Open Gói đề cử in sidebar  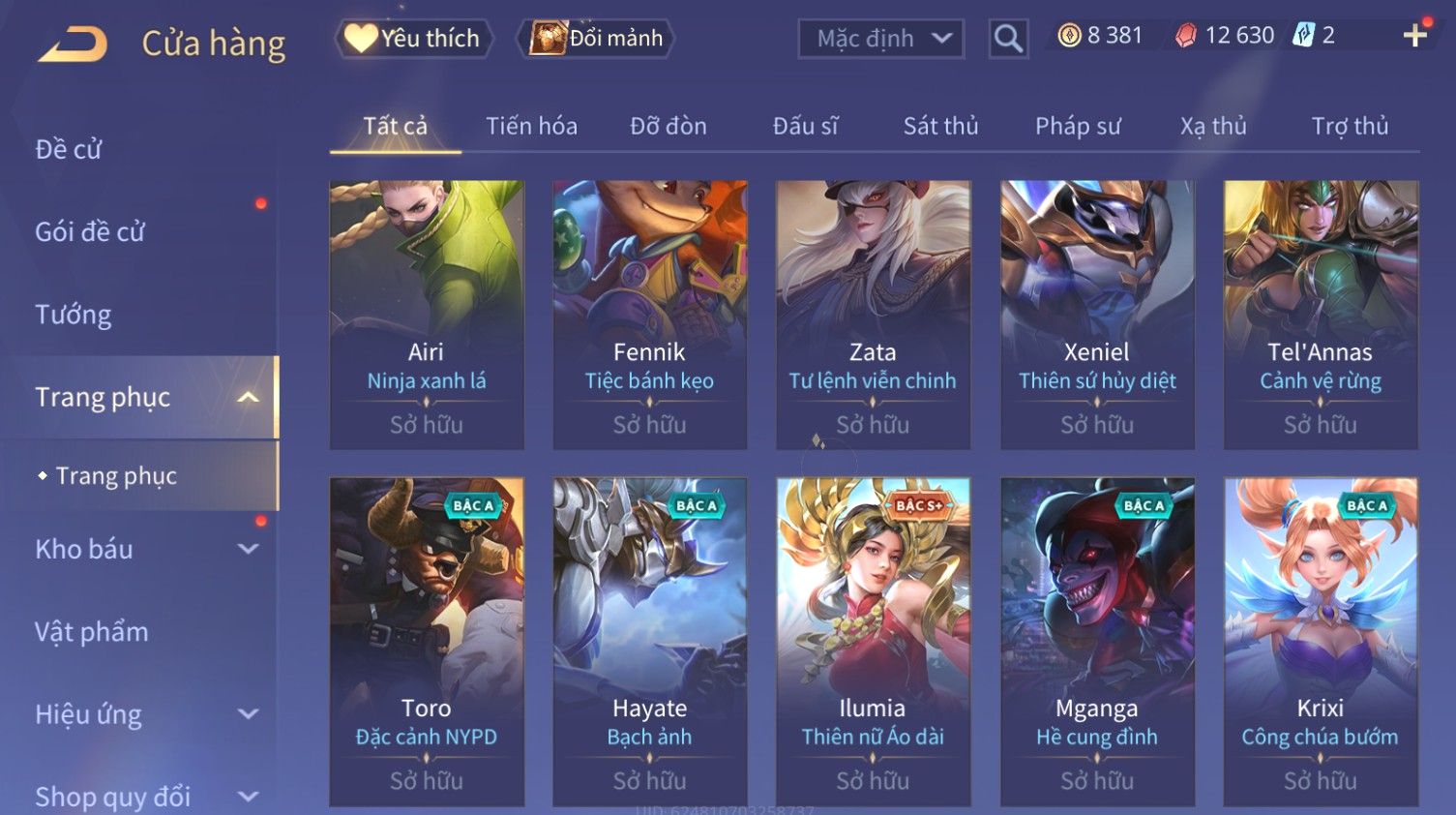(x=90, y=232)
